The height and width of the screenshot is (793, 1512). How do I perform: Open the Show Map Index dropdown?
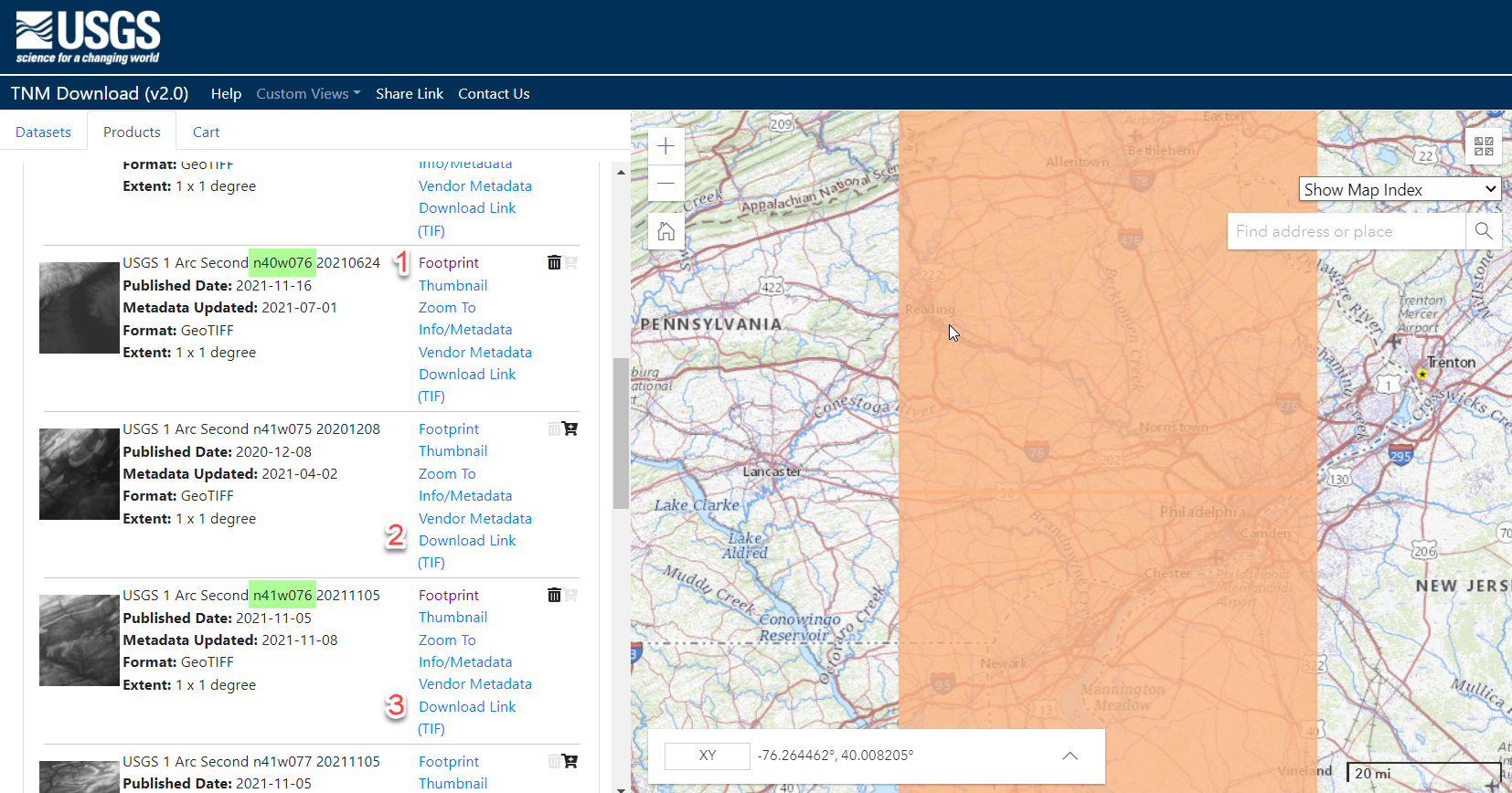[x=1400, y=189]
